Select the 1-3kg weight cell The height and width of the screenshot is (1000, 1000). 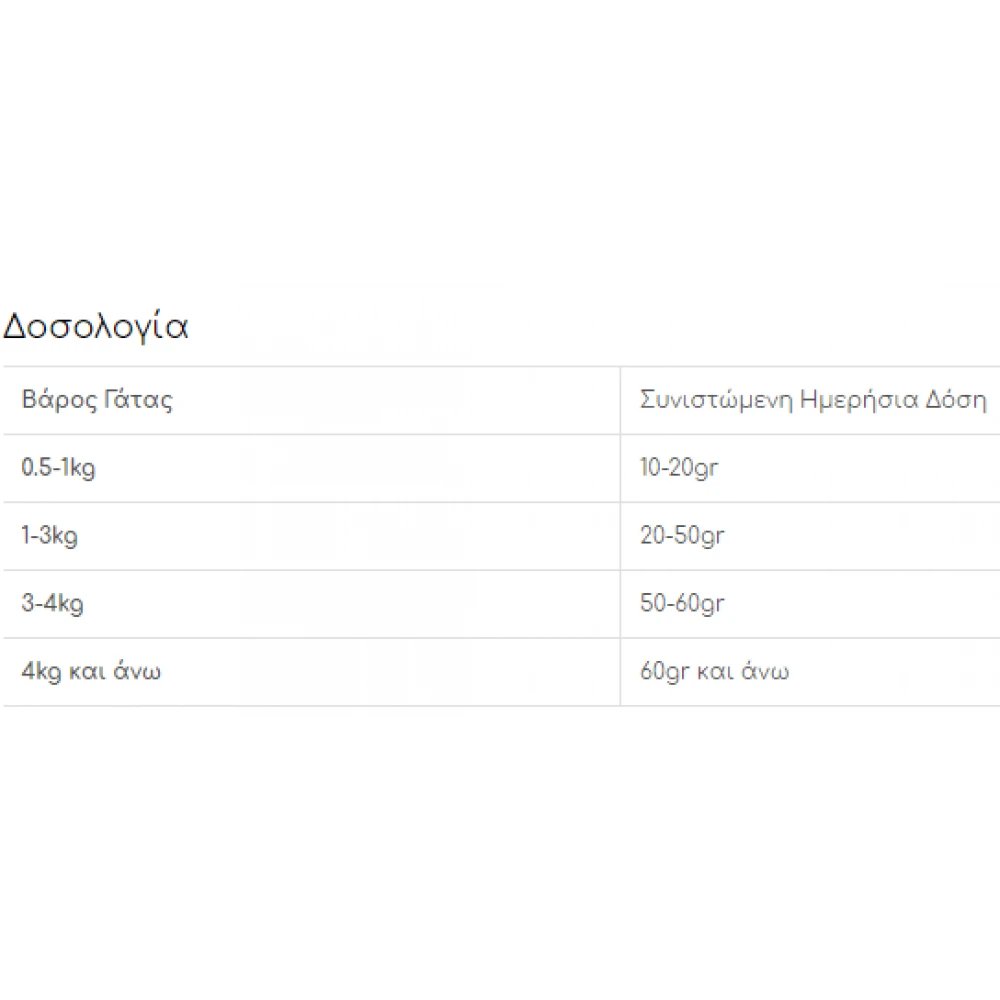[50, 536]
